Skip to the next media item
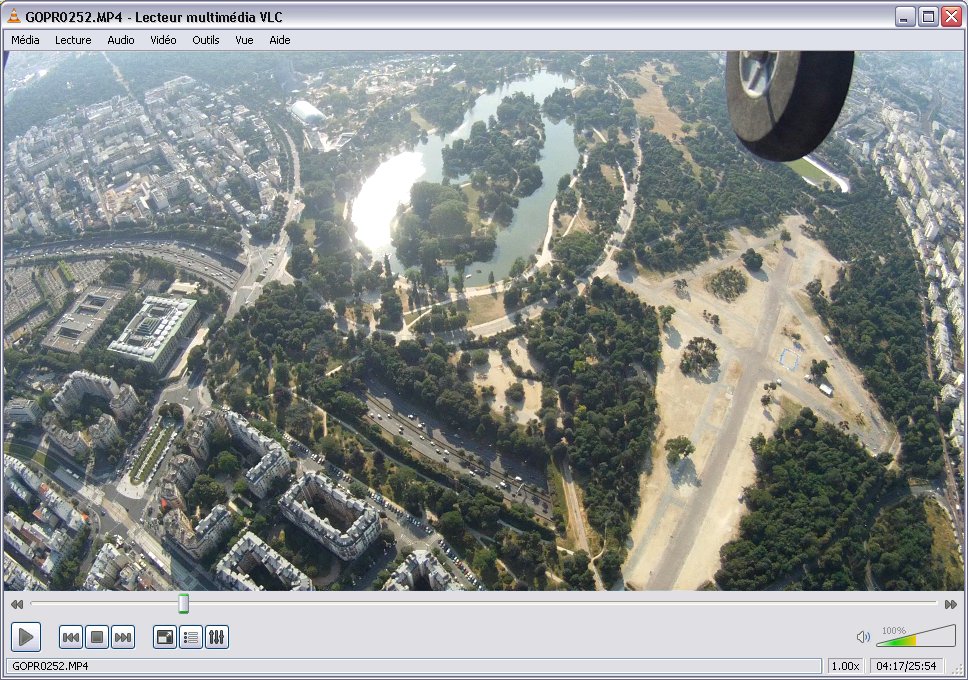Image resolution: width=968 pixels, height=680 pixels. click(123, 637)
